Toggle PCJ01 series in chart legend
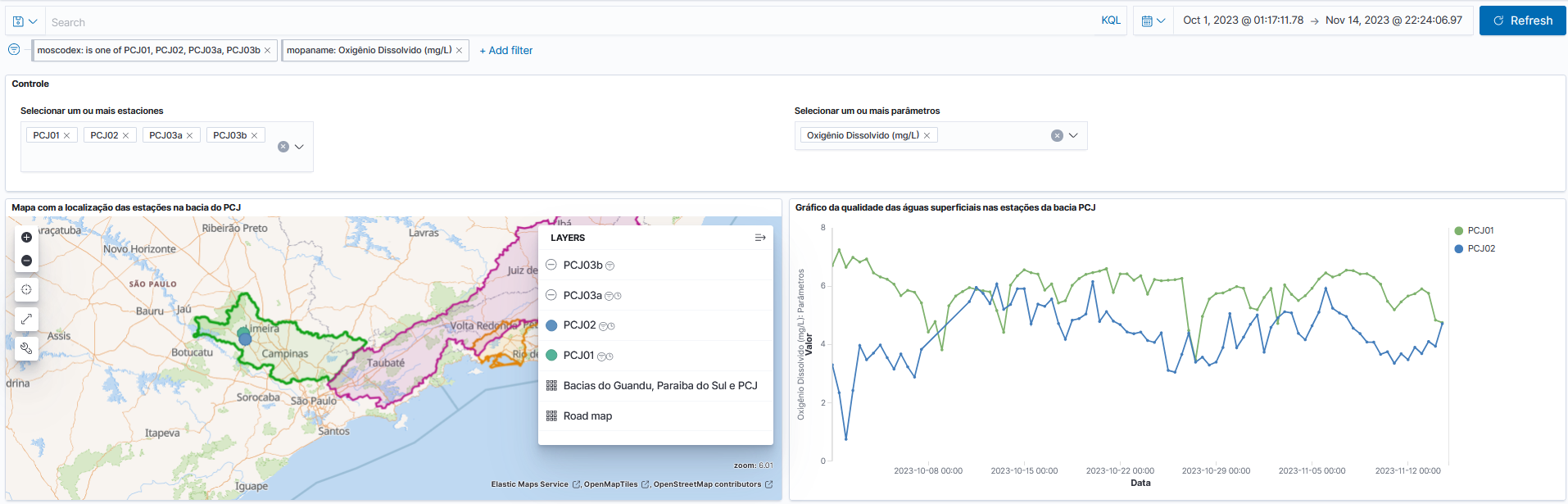 click(x=1480, y=231)
